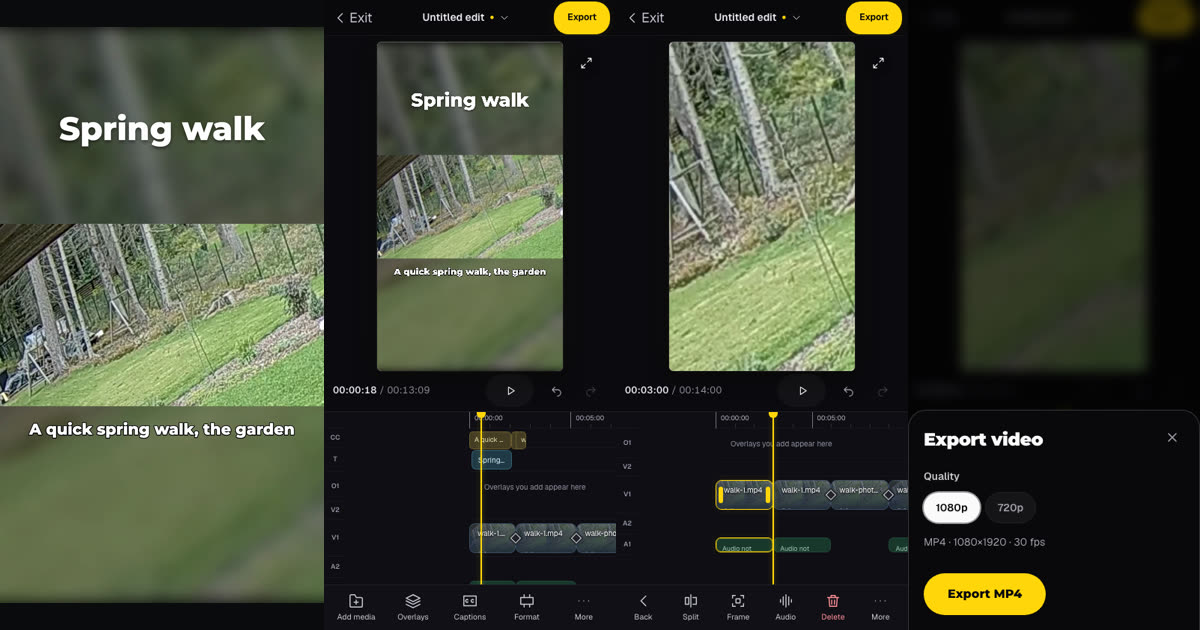This screenshot has width=1200, height=630.
Task: Delete the selected clip
Action: [833, 607]
